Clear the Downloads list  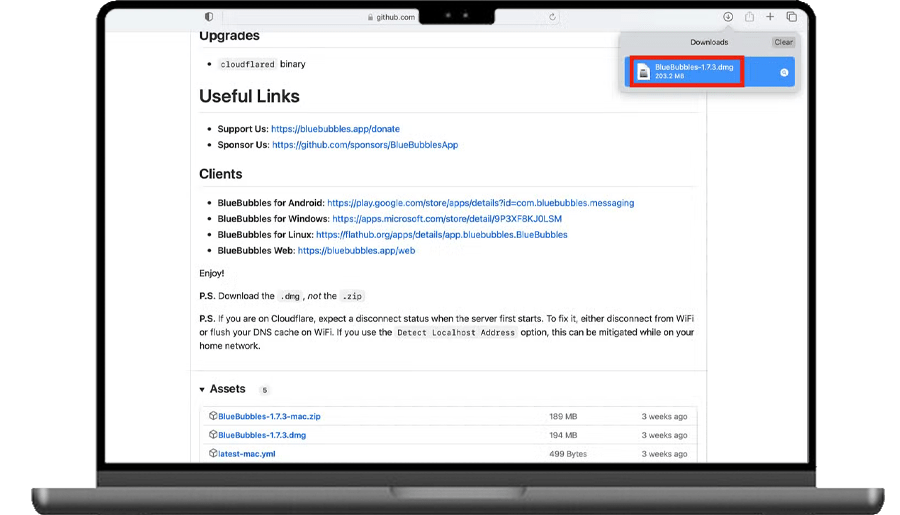783,42
